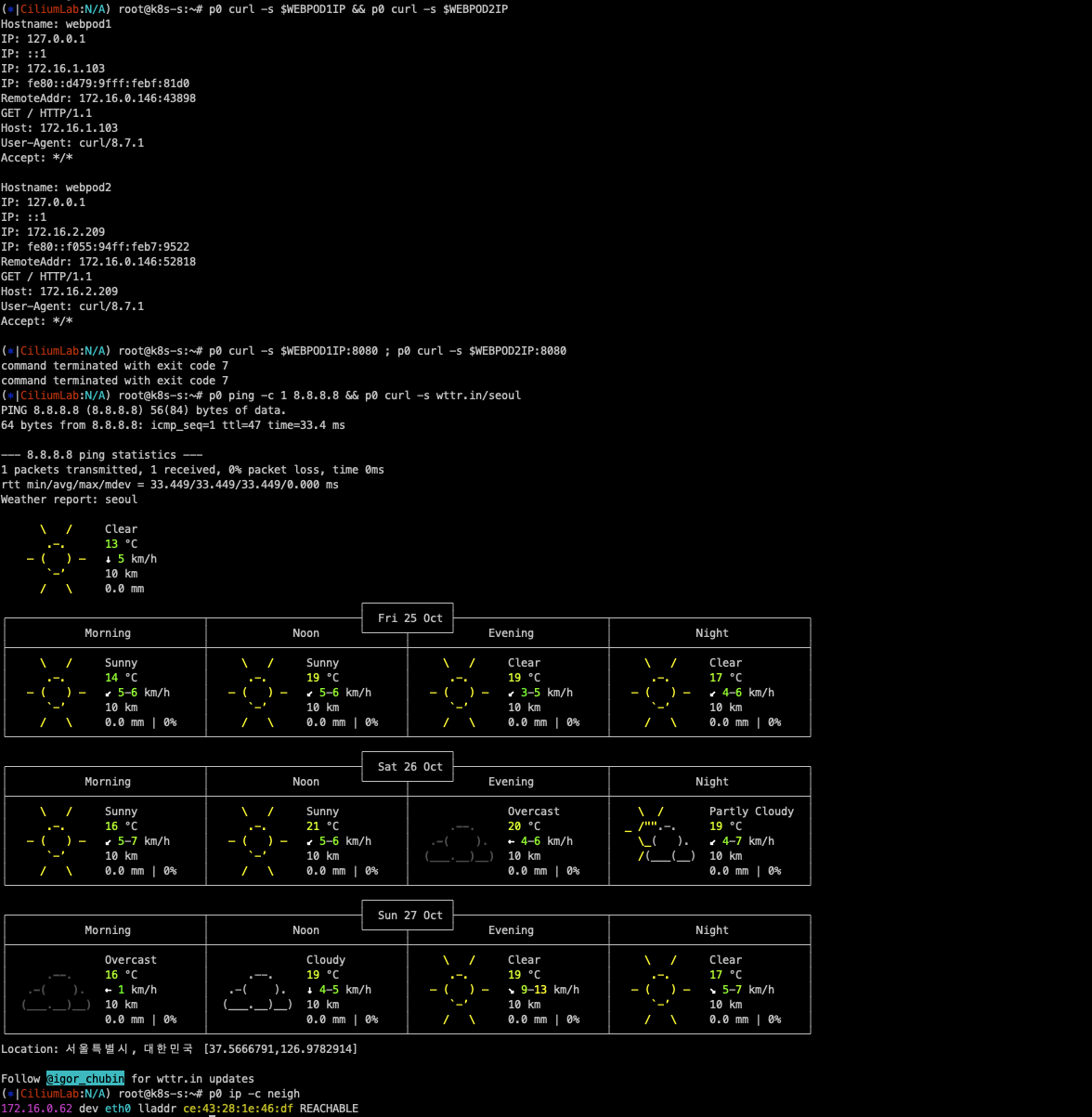Click the 'Partly Cloudy' condition label
1092x1117 pixels.
[751, 812]
